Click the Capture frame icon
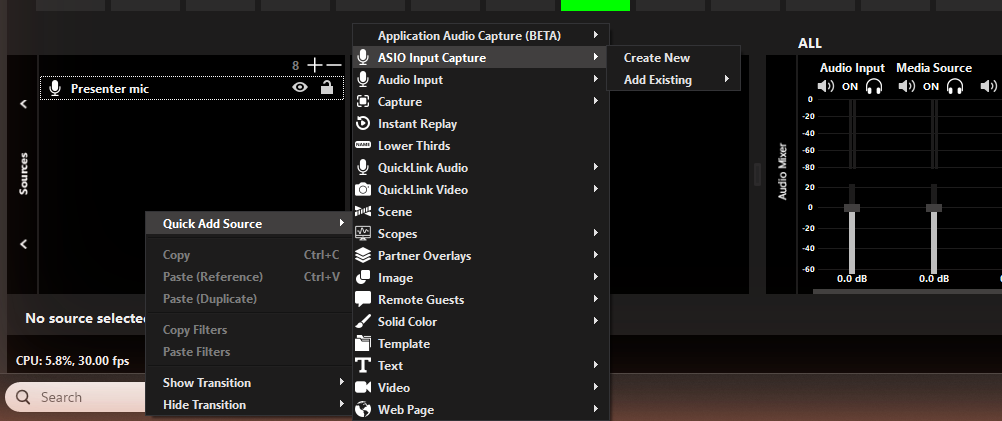Image resolution: width=1002 pixels, height=421 pixels. point(363,102)
